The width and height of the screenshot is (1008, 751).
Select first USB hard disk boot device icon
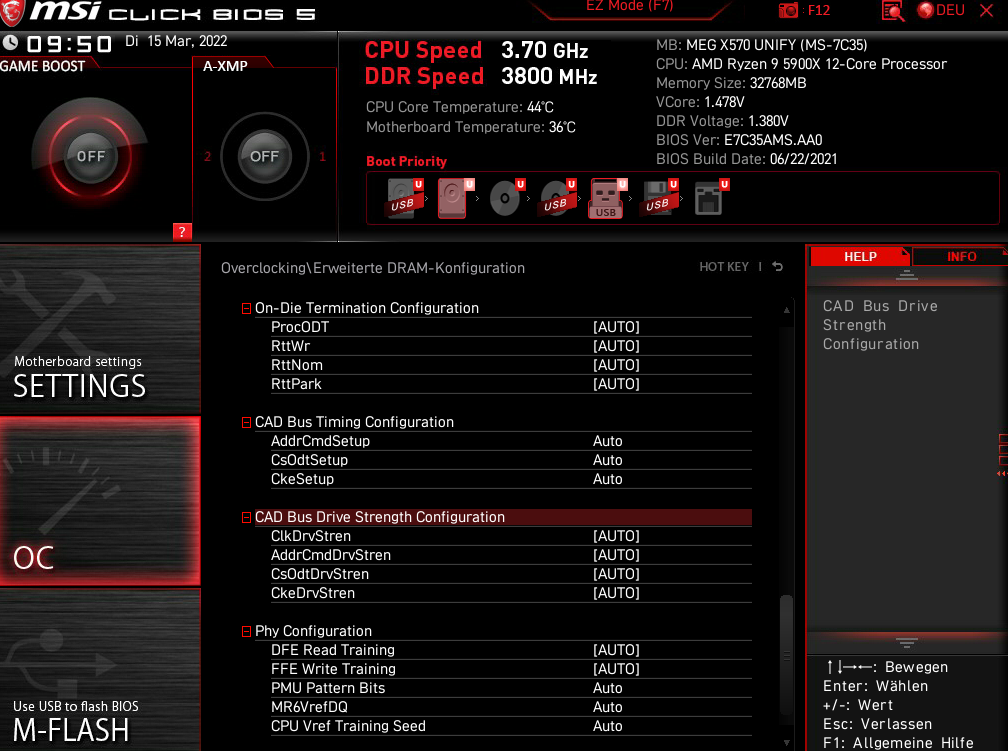coord(405,199)
